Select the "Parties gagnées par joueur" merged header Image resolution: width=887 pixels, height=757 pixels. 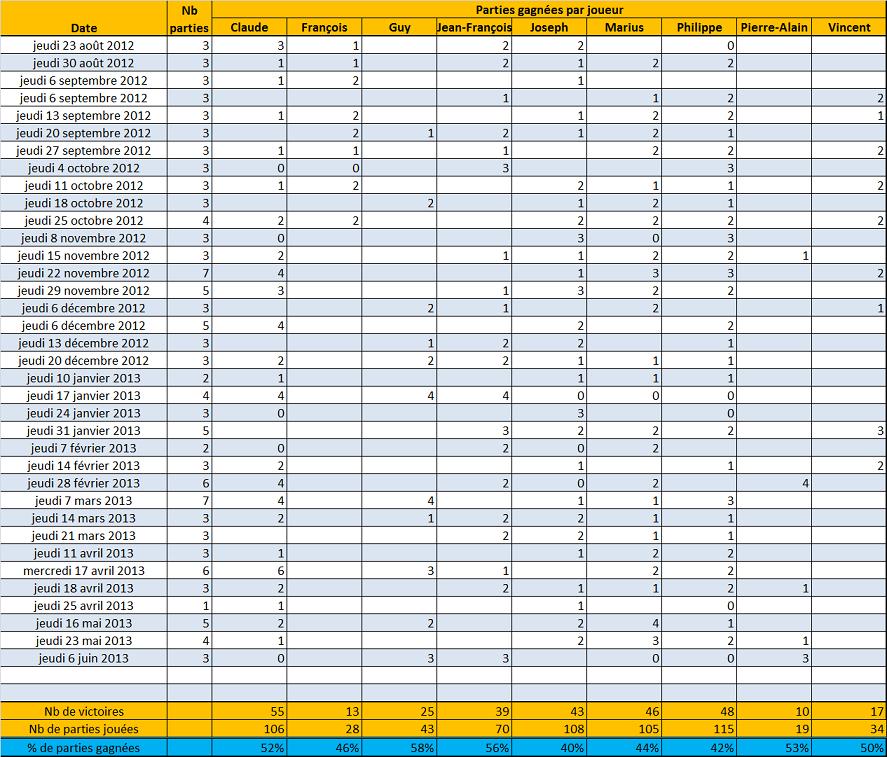click(x=549, y=9)
